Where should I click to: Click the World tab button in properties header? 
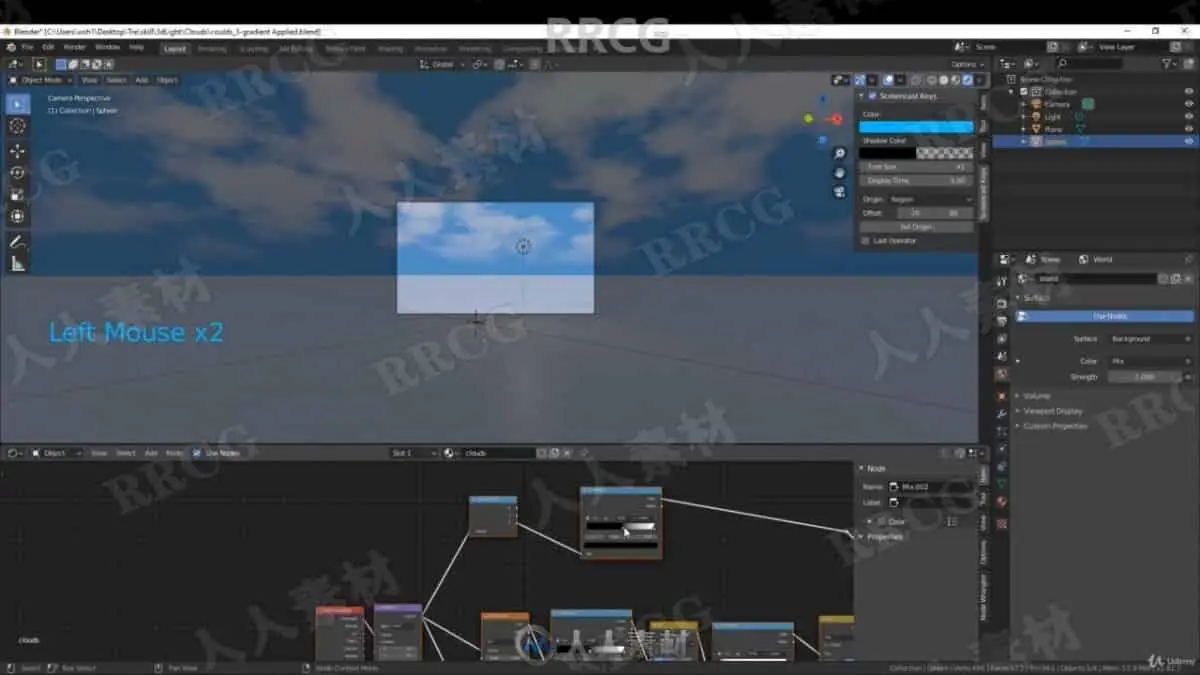[x=1096, y=259]
